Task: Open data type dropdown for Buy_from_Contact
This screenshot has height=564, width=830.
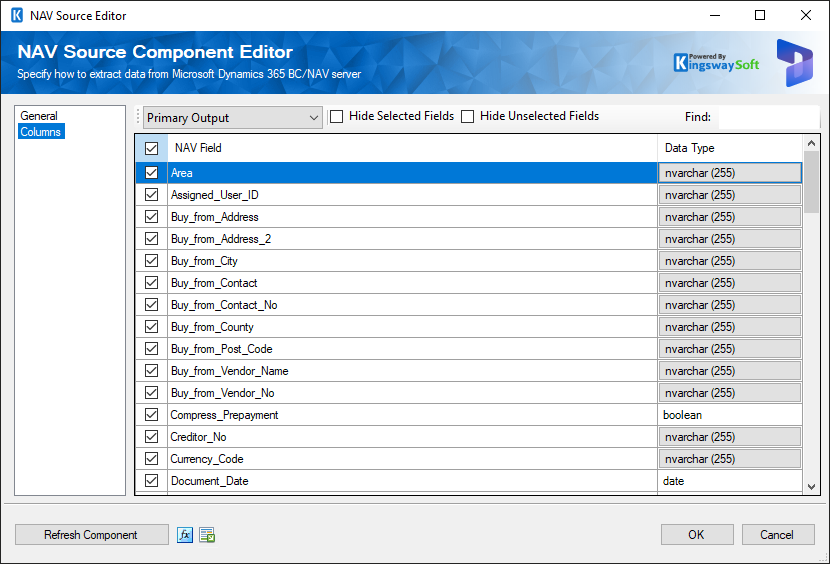Action: pyautogui.click(x=729, y=283)
